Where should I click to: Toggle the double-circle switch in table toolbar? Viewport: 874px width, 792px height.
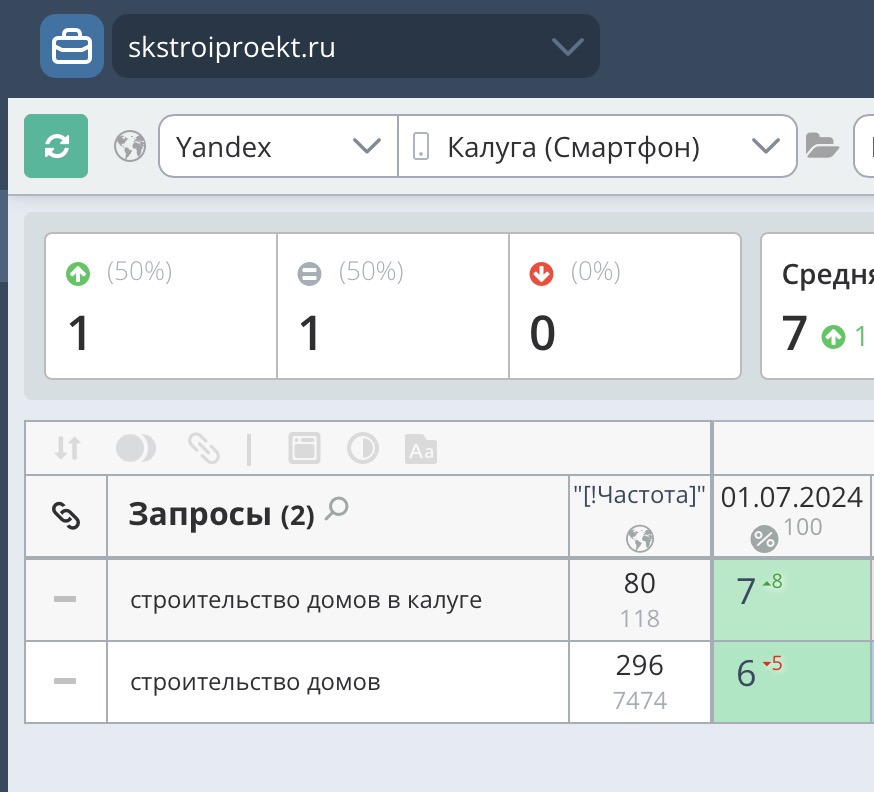pos(135,449)
